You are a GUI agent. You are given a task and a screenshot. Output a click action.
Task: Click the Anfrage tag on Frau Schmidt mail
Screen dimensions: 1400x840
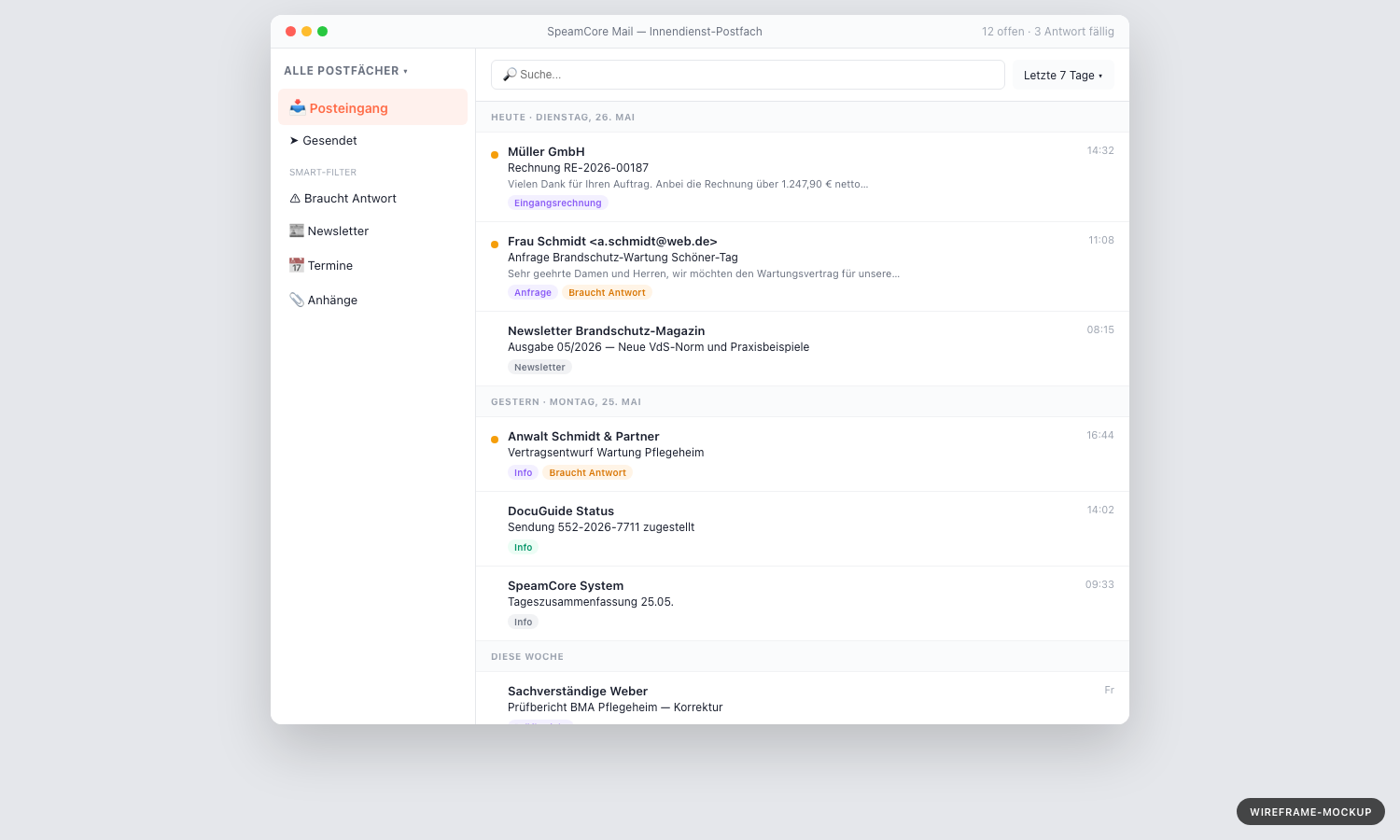click(x=533, y=292)
